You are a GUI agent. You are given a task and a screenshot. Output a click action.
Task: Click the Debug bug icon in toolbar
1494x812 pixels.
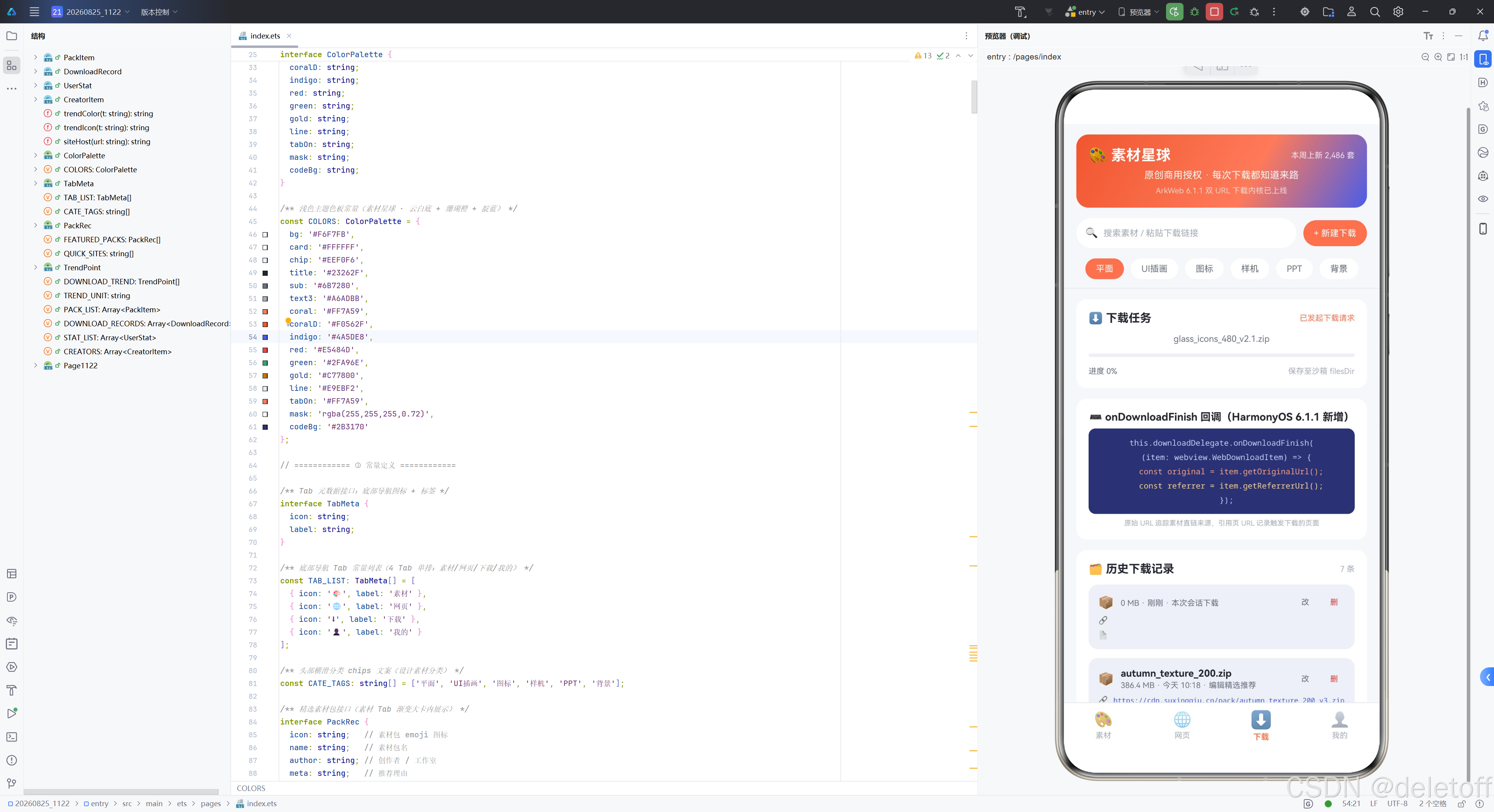click(x=1194, y=12)
